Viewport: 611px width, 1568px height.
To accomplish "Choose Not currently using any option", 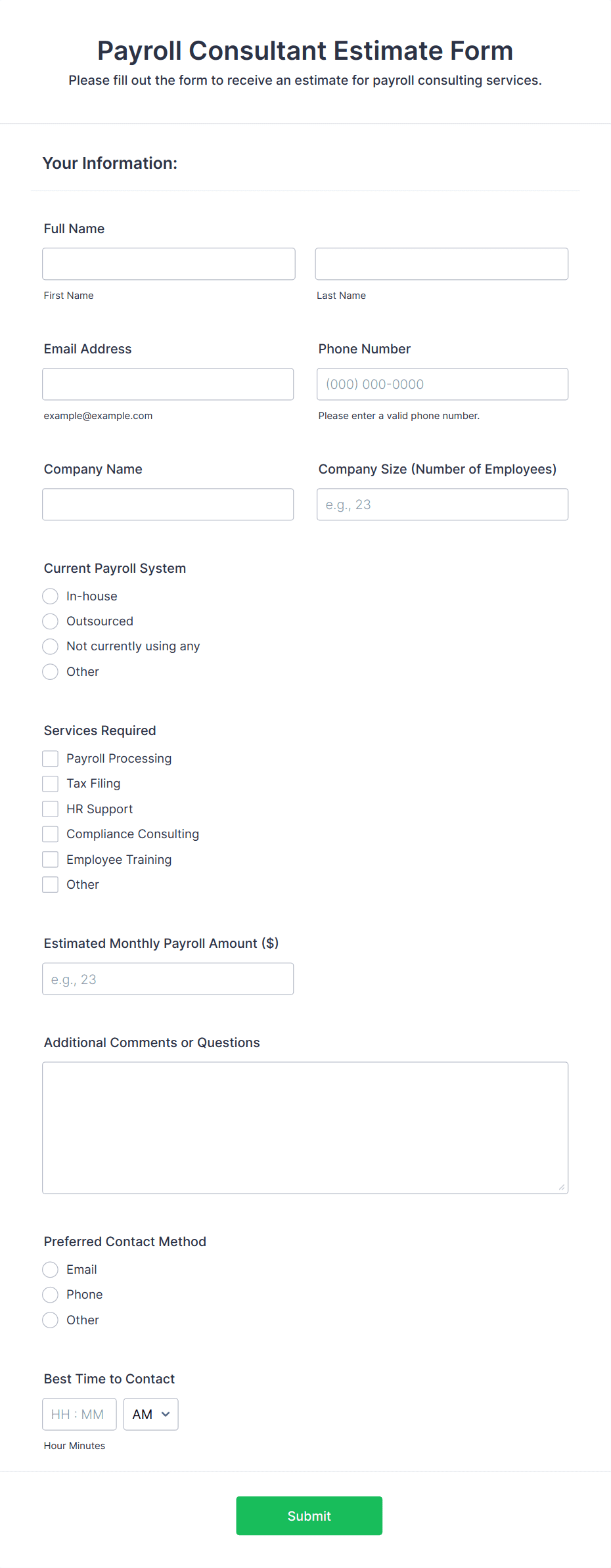I will (x=50, y=646).
